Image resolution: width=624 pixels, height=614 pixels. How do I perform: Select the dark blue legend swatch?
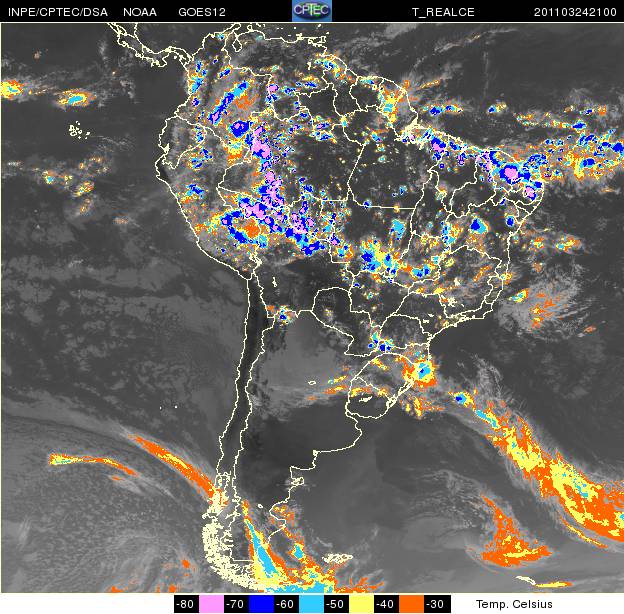tap(261, 604)
